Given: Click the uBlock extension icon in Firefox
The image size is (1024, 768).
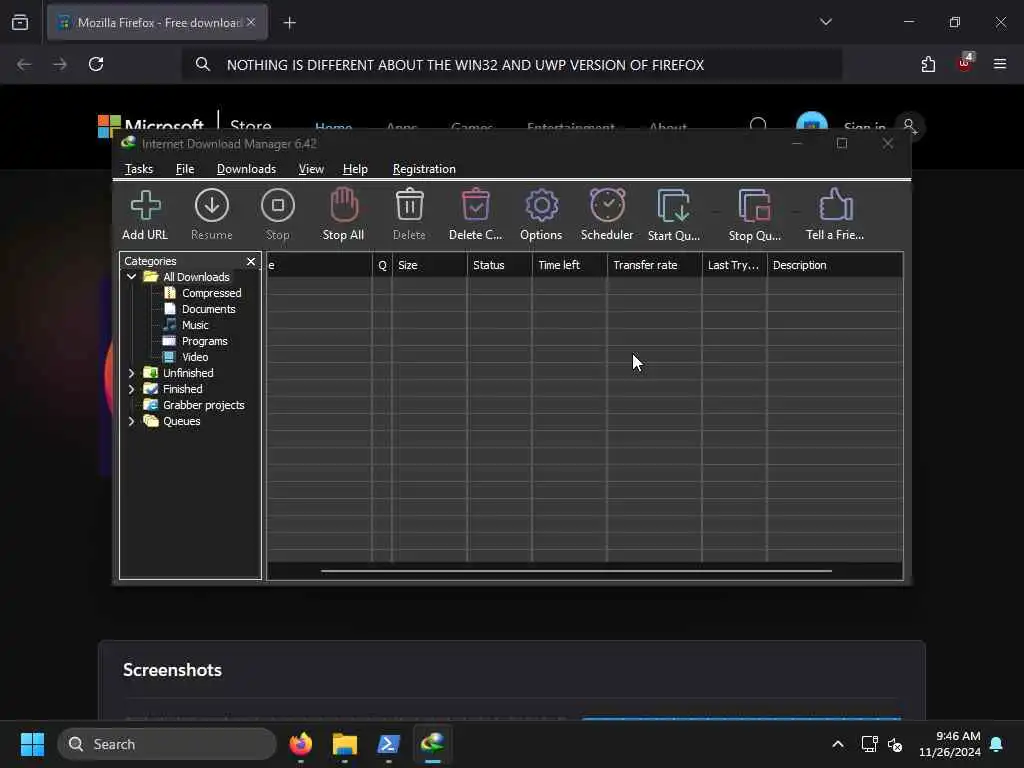Looking at the screenshot, I should point(965,63).
